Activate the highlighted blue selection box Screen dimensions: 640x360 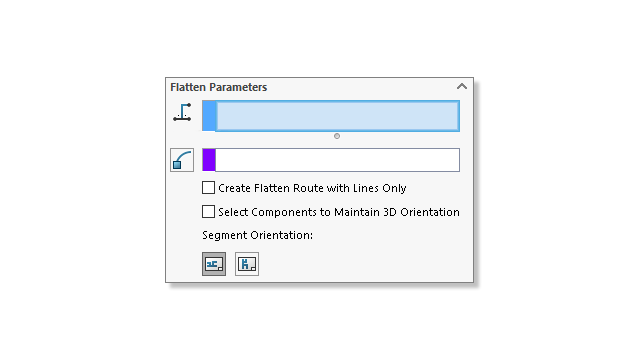coord(331,116)
